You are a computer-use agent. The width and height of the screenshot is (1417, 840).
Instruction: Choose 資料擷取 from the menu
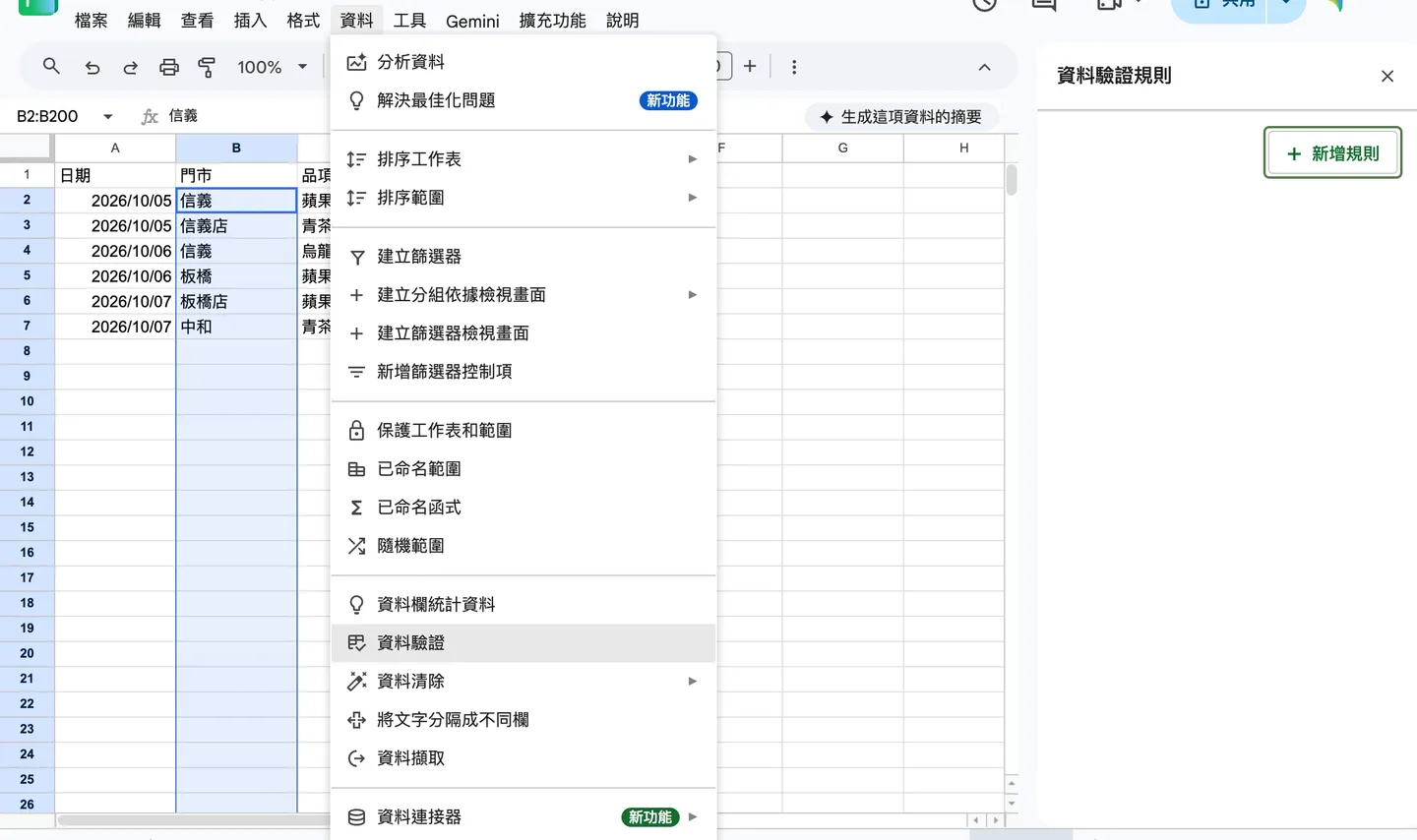[x=524, y=758]
